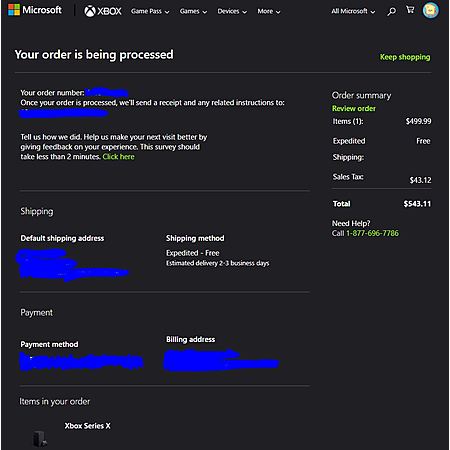The width and height of the screenshot is (450, 450).
Task: Open the Review order link
Action: point(354,108)
